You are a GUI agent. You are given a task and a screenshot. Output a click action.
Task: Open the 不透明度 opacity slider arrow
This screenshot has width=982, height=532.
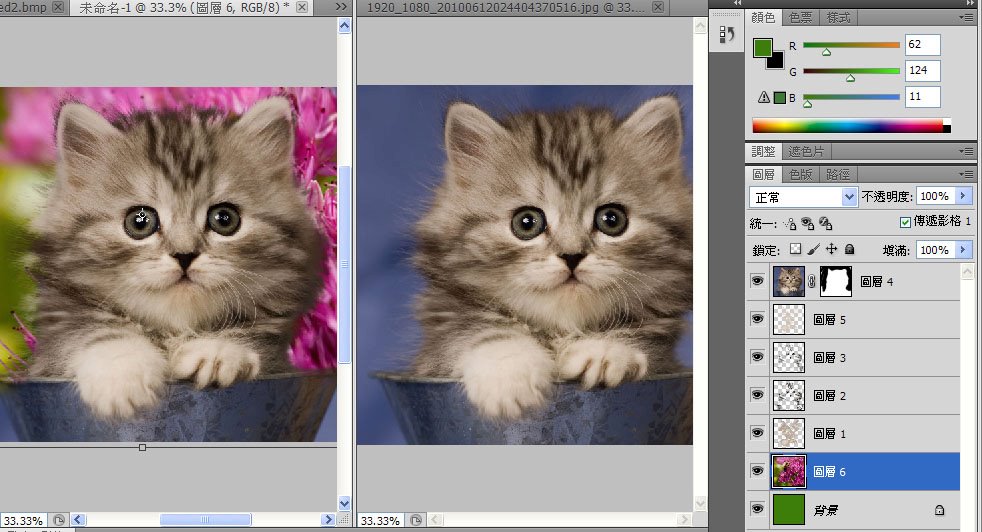point(964,196)
